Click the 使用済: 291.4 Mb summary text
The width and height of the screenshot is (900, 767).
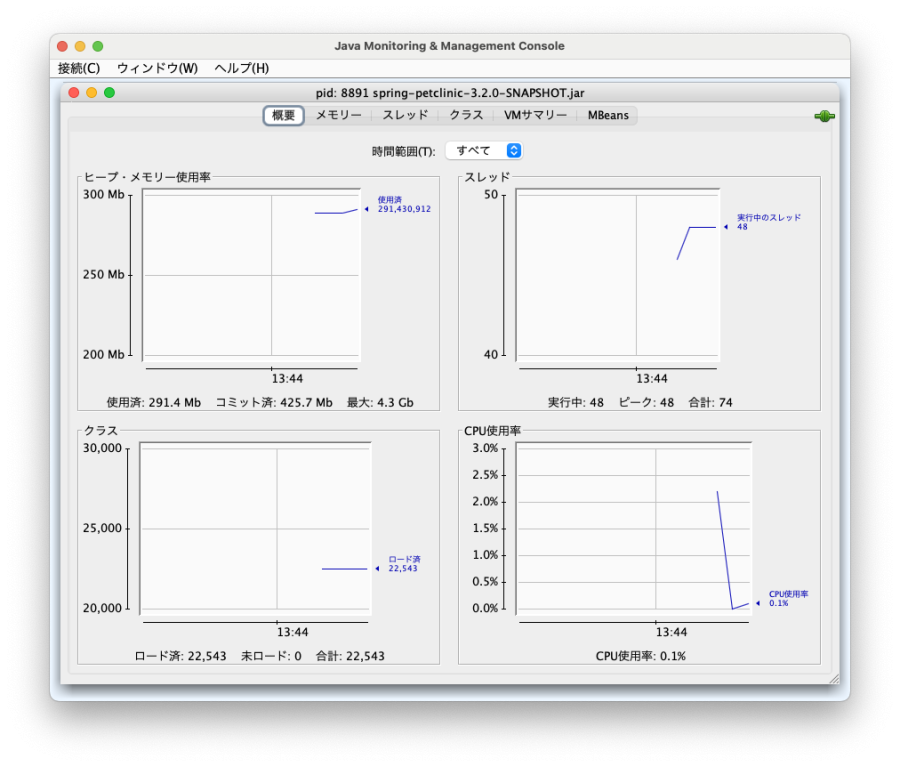pos(154,402)
